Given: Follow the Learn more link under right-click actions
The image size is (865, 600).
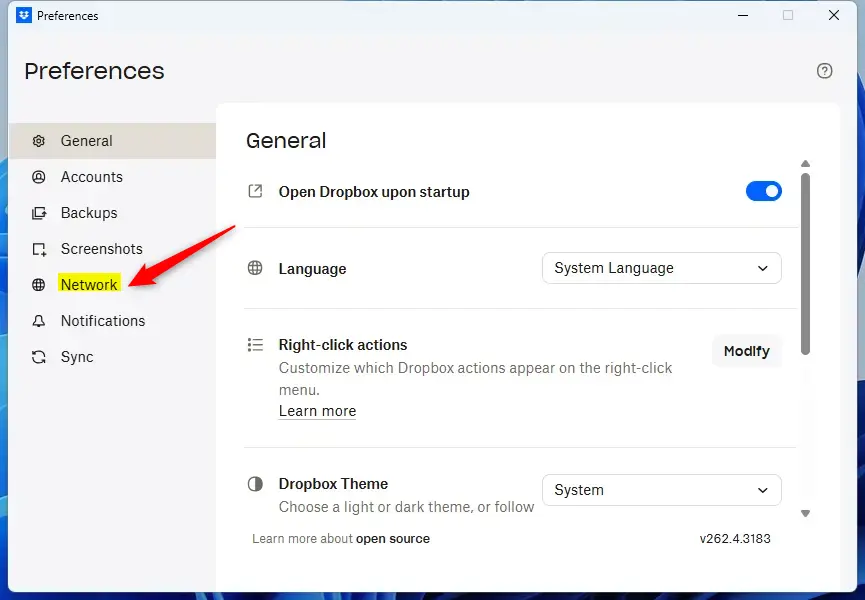Looking at the screenshot, I should [317, 411].
